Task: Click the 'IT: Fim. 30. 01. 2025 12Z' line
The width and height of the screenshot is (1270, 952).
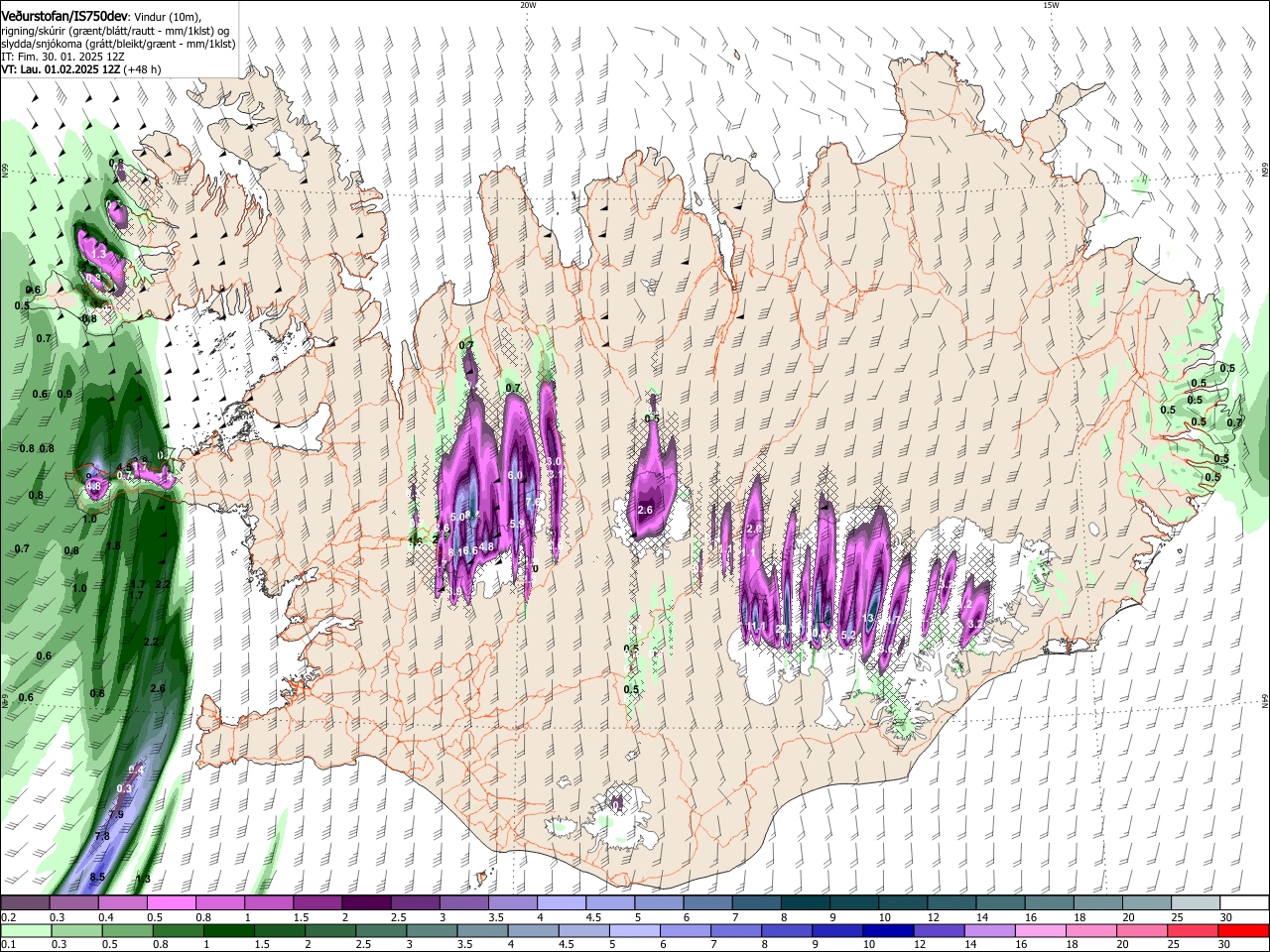Action: pos(62,57)
